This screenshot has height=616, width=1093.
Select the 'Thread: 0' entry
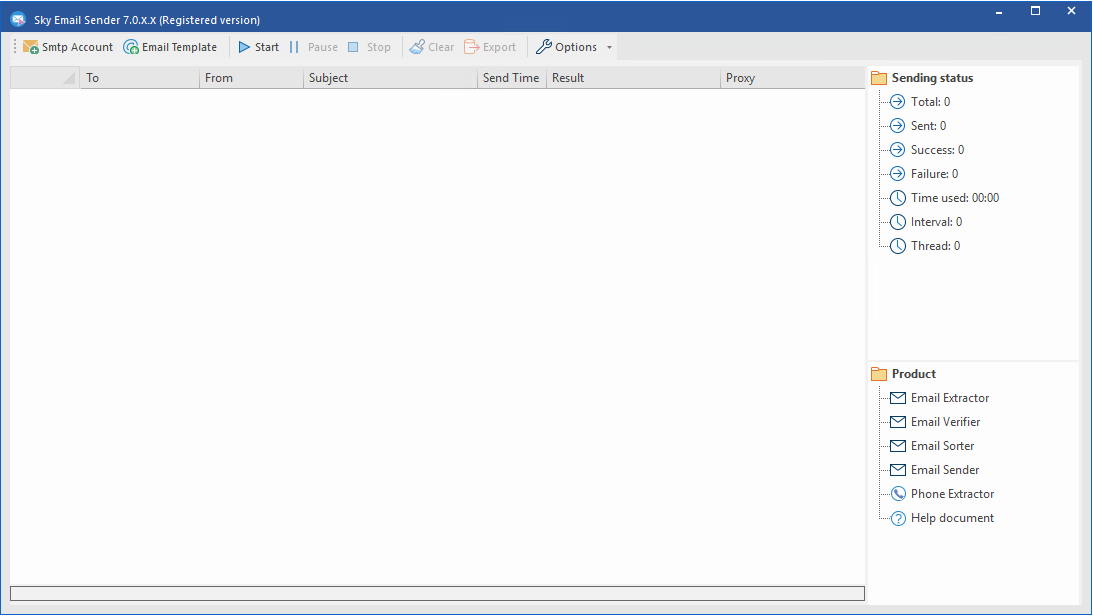pos(935,246)
